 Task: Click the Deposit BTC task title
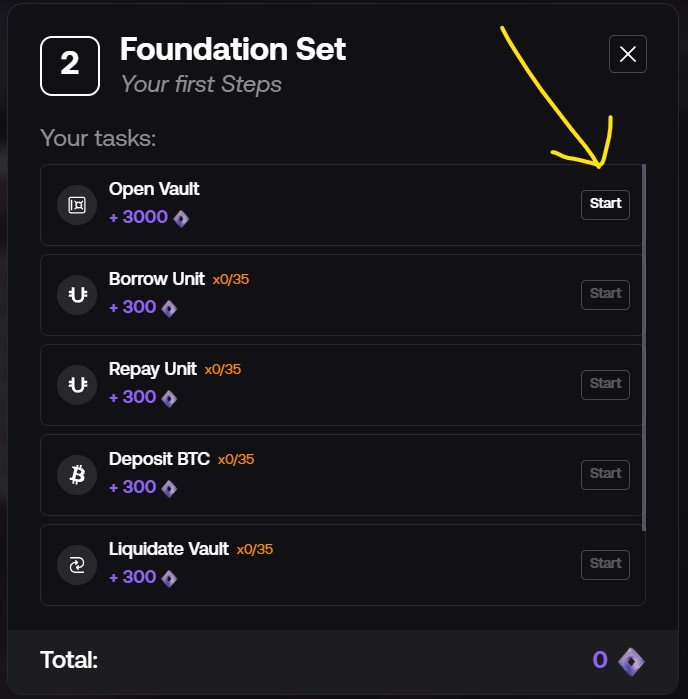159,459
